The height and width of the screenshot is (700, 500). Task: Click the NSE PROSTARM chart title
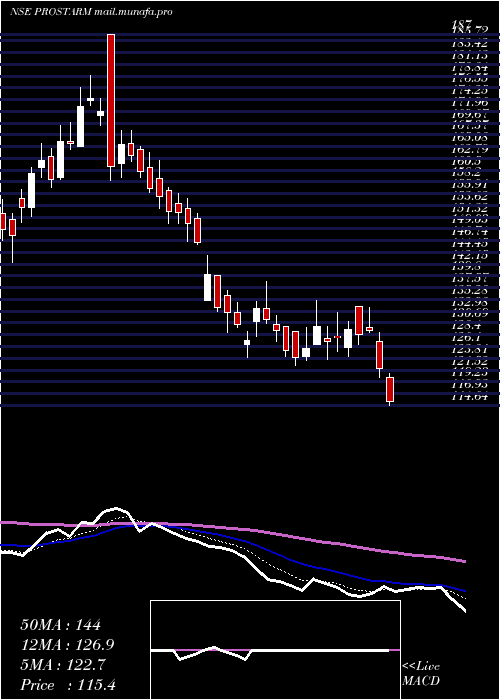pyautogui.click(x=91, y=12)
